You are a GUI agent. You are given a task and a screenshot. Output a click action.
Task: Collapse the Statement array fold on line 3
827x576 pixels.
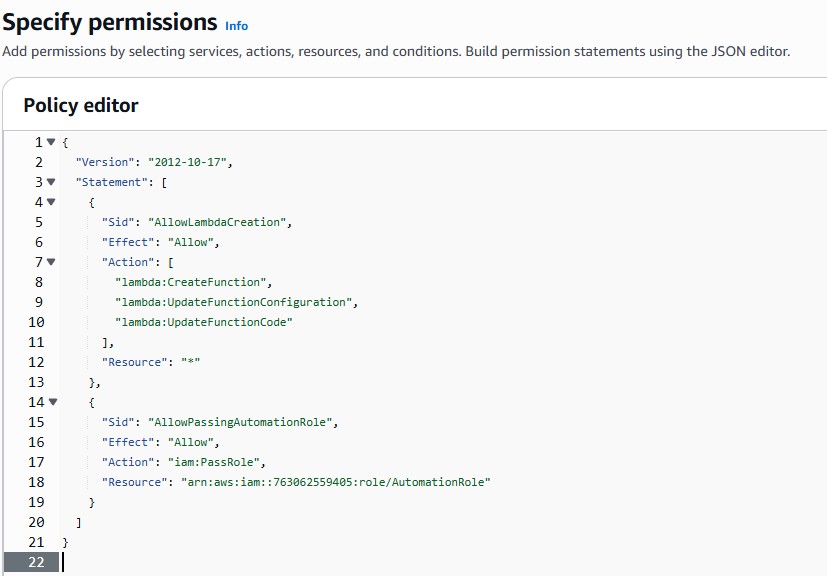pos(51,182)
